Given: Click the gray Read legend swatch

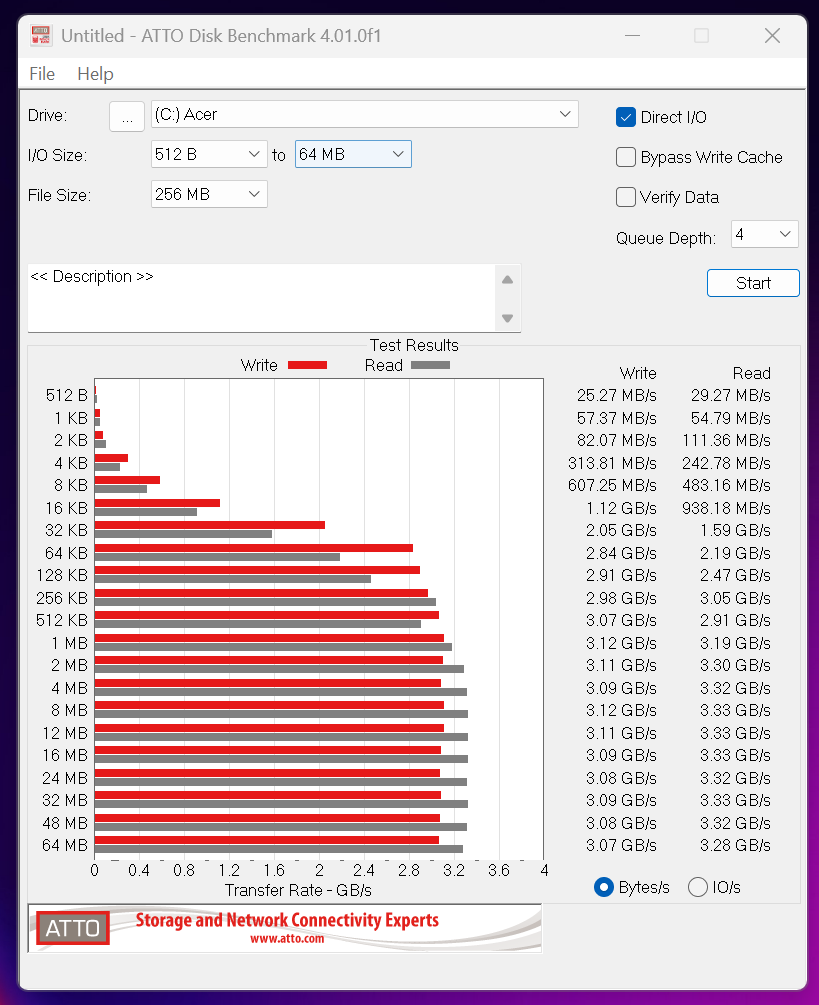Looking at the screenshot, I should tap(430, 365).
